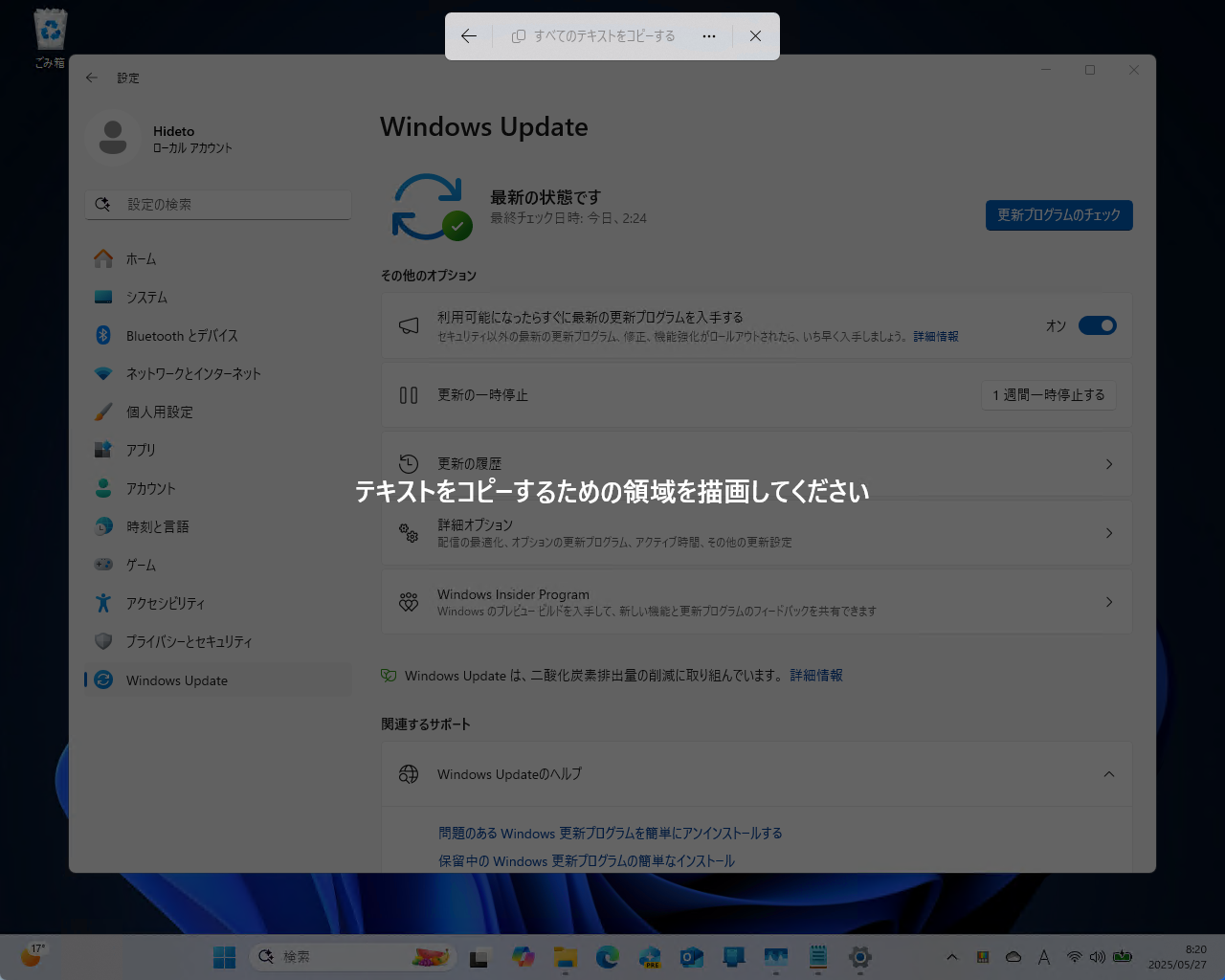This screenshot has width=1225, height=980.
Task: Select ホーム in the Settings sidebar
Action: click(x=142, y=258)
